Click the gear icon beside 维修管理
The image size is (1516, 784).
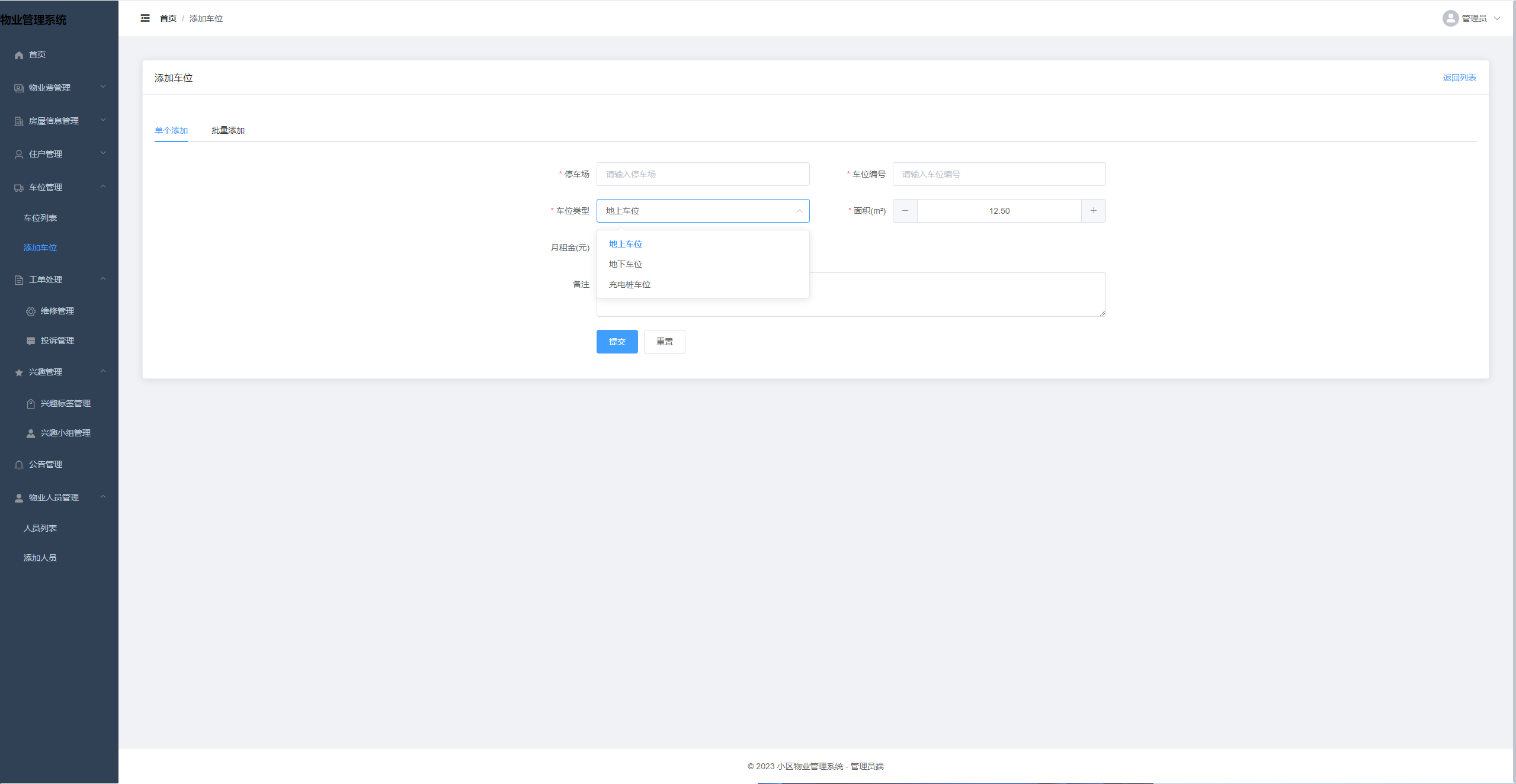pyautogui.click(x=31, y=311)
